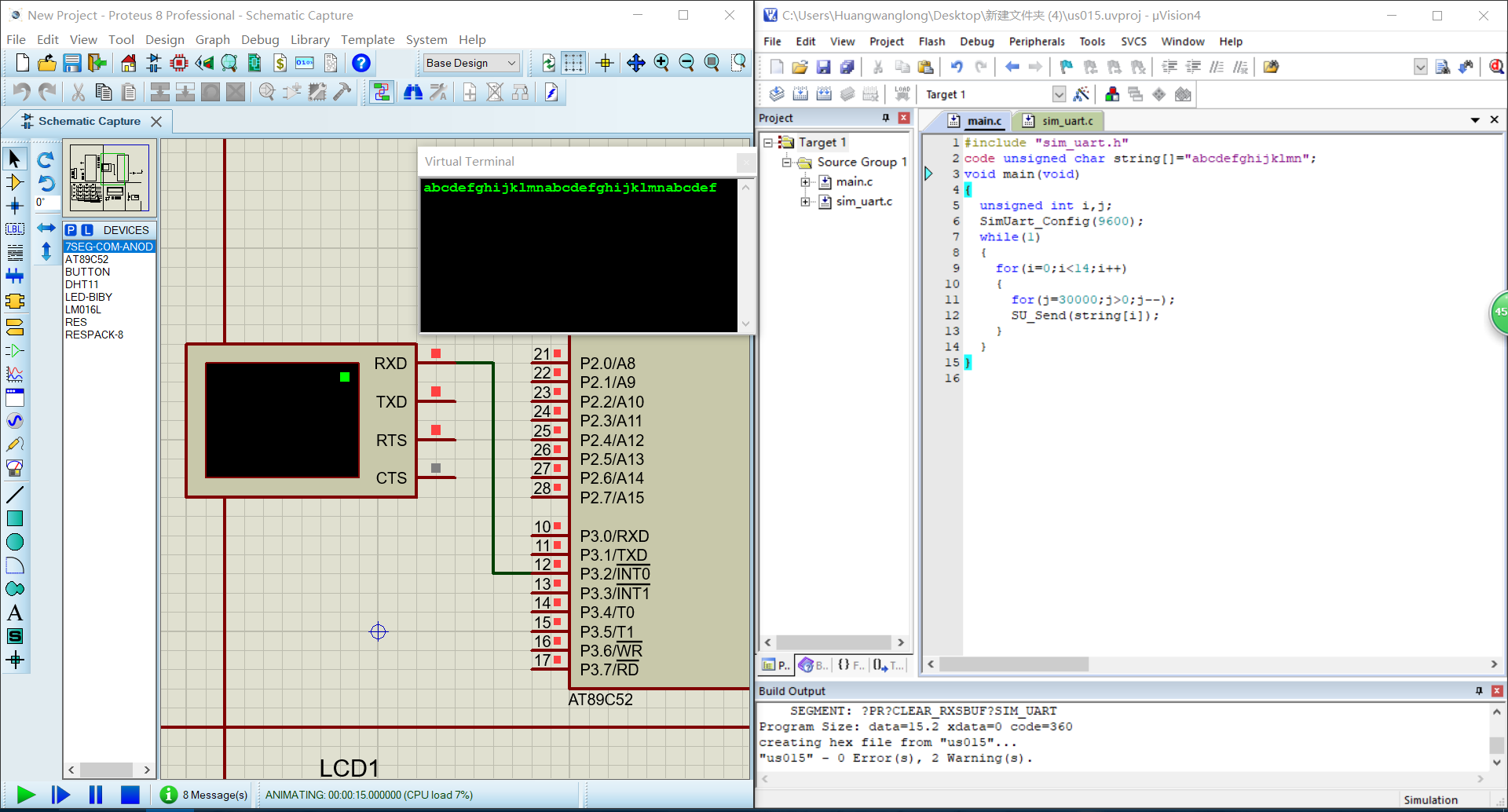This screenshot has height=812, width=1508.
Task: Click the Proteus help question mark icon
Action: click(x=361, y=63)
